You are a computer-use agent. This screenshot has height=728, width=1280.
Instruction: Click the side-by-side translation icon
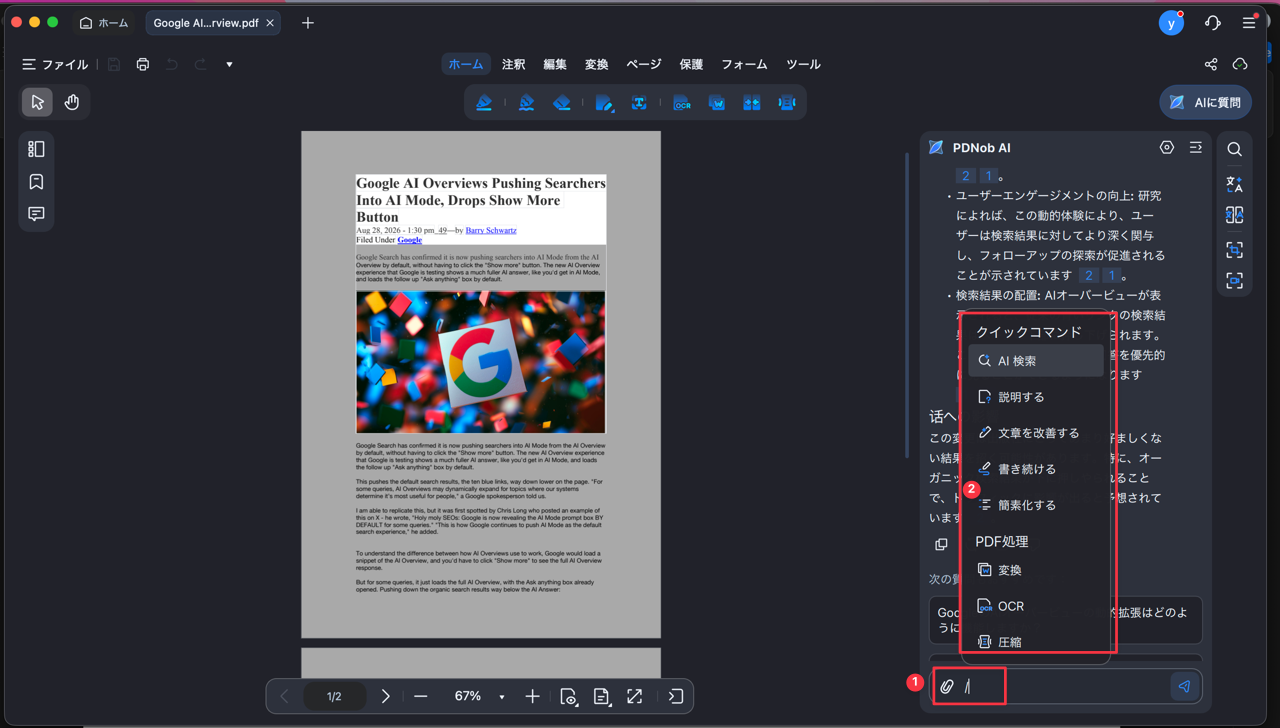1235,216
